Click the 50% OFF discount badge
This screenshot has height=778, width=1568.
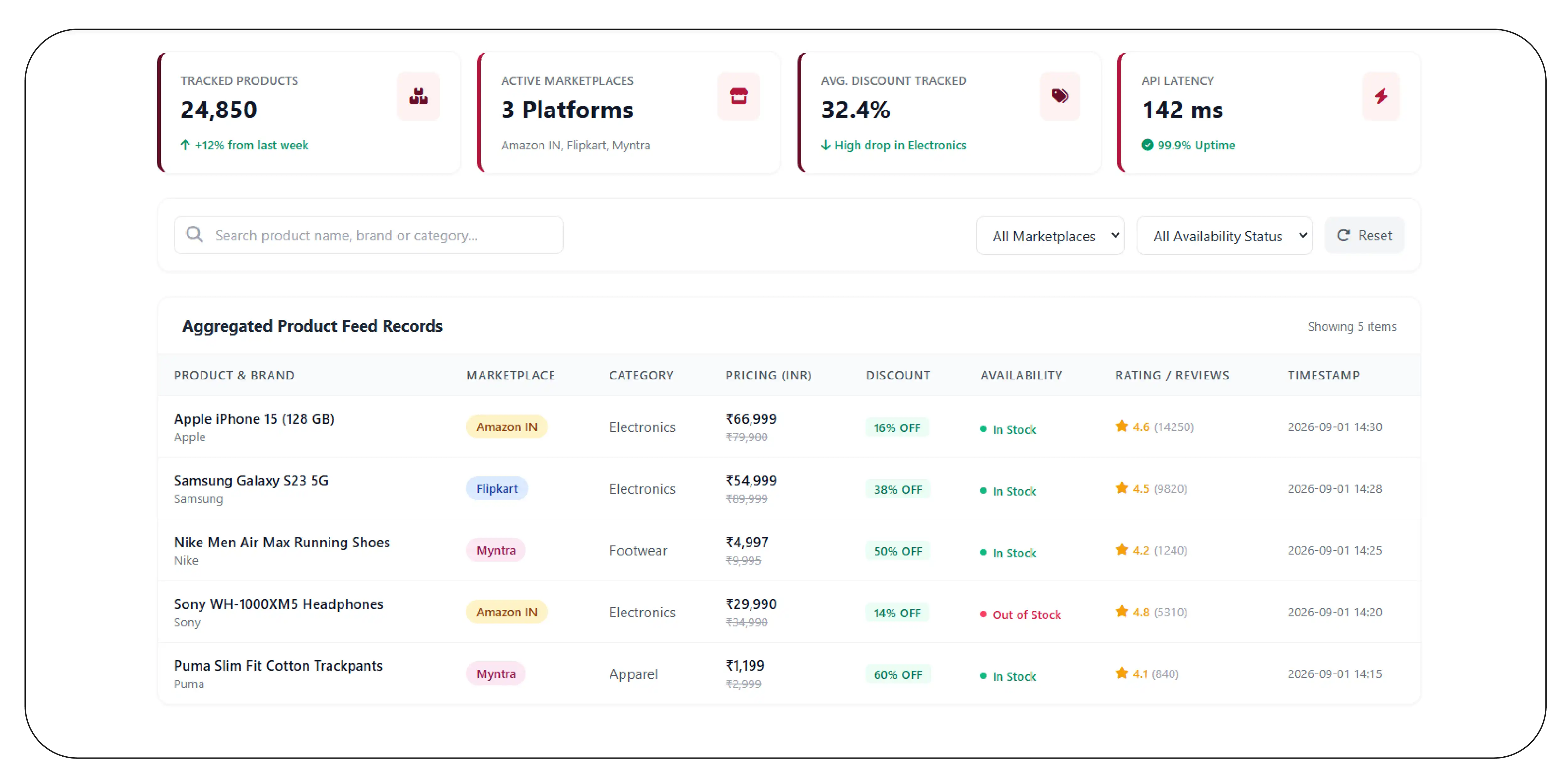pos(898,551)
